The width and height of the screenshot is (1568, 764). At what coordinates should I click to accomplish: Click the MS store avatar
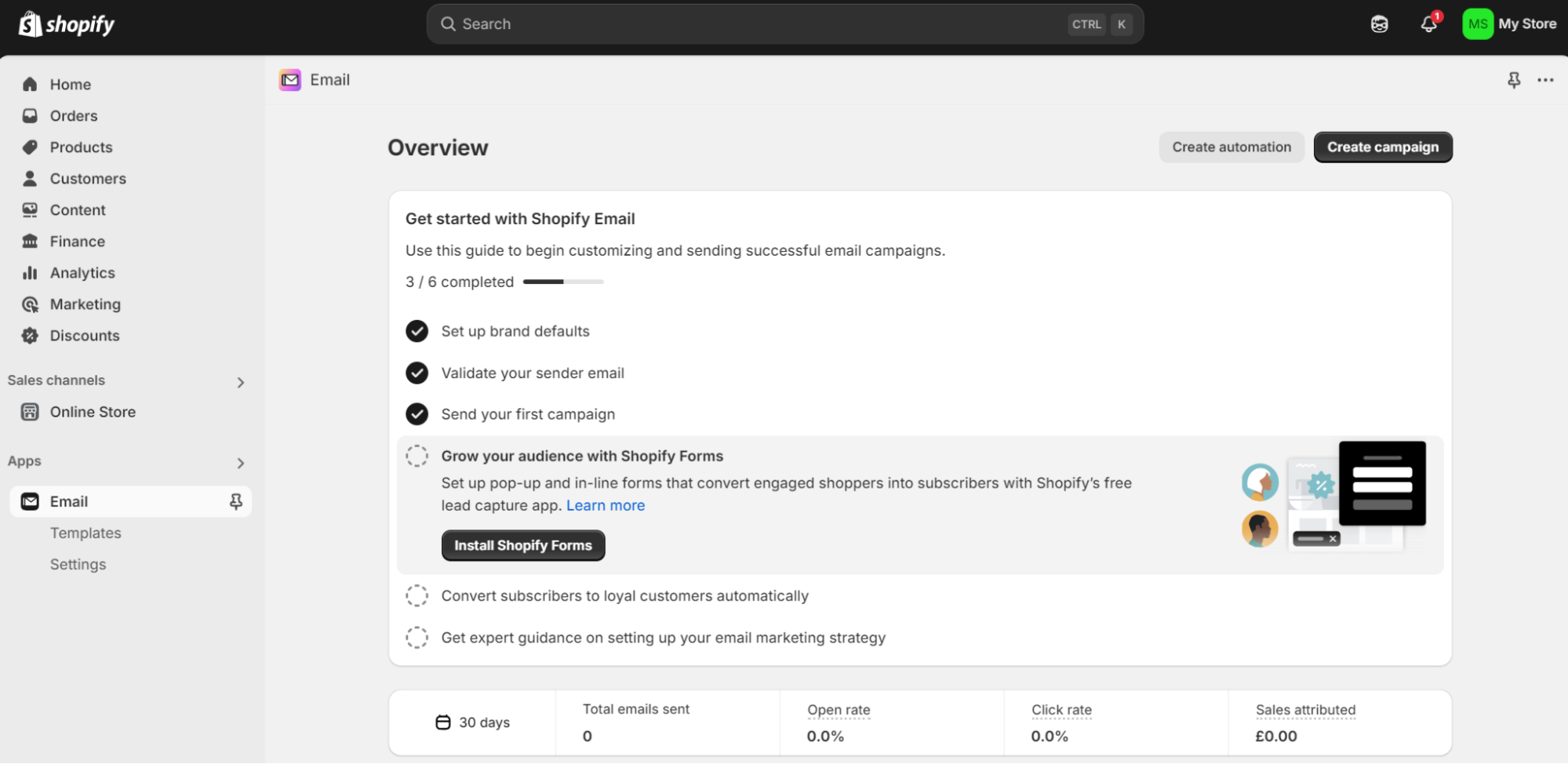(1478, 24)
